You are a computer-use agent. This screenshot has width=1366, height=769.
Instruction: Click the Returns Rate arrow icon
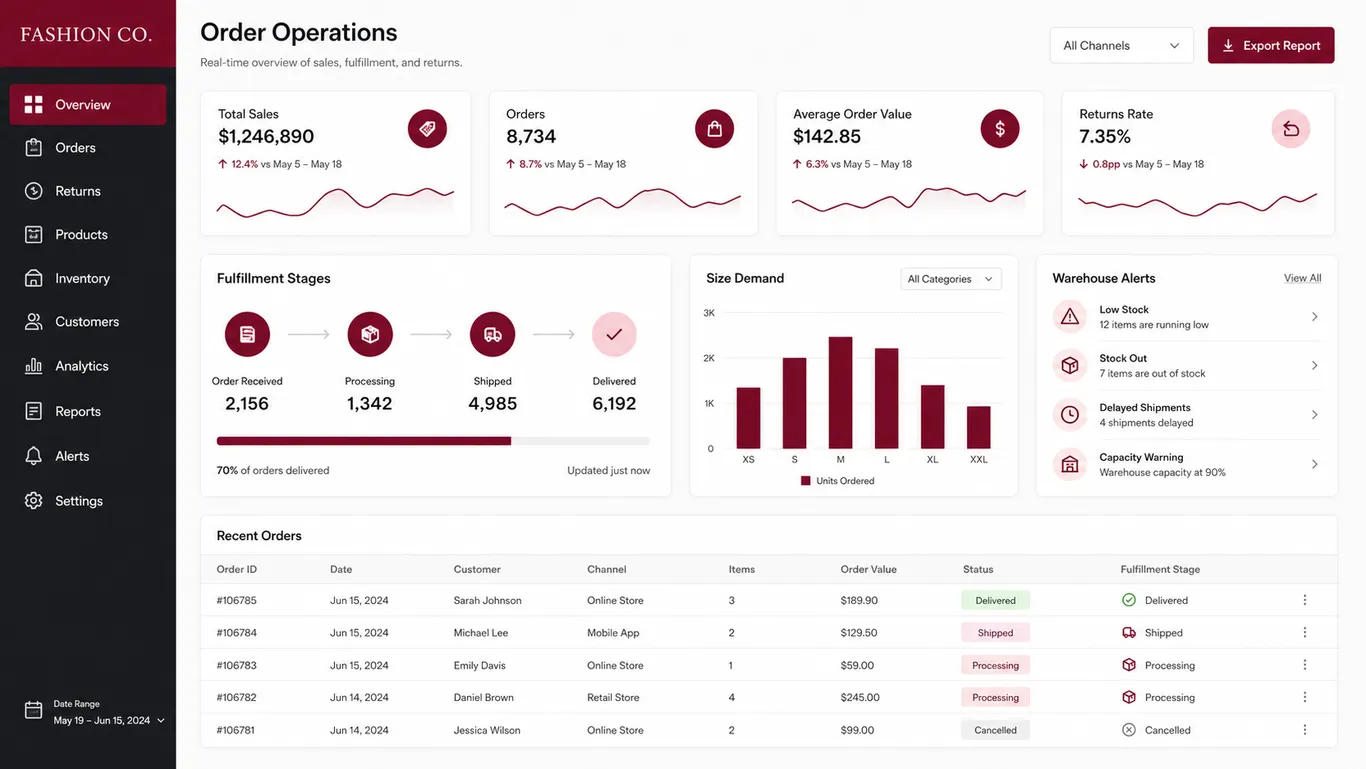1290,129
